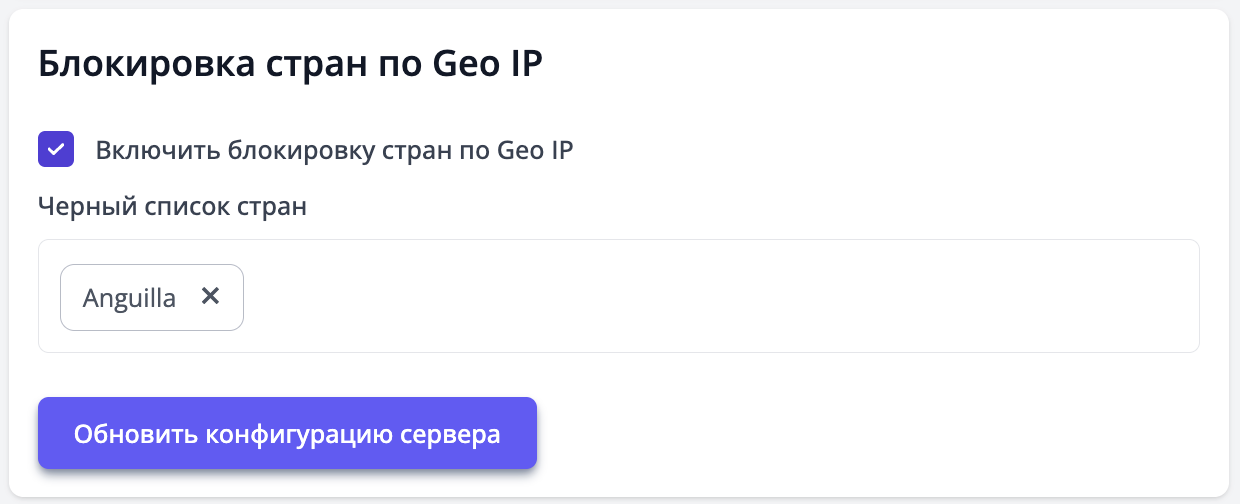Update the server configuration
Image resolution: width=1240 pixels, height=504 pixels.
[287, 434]
